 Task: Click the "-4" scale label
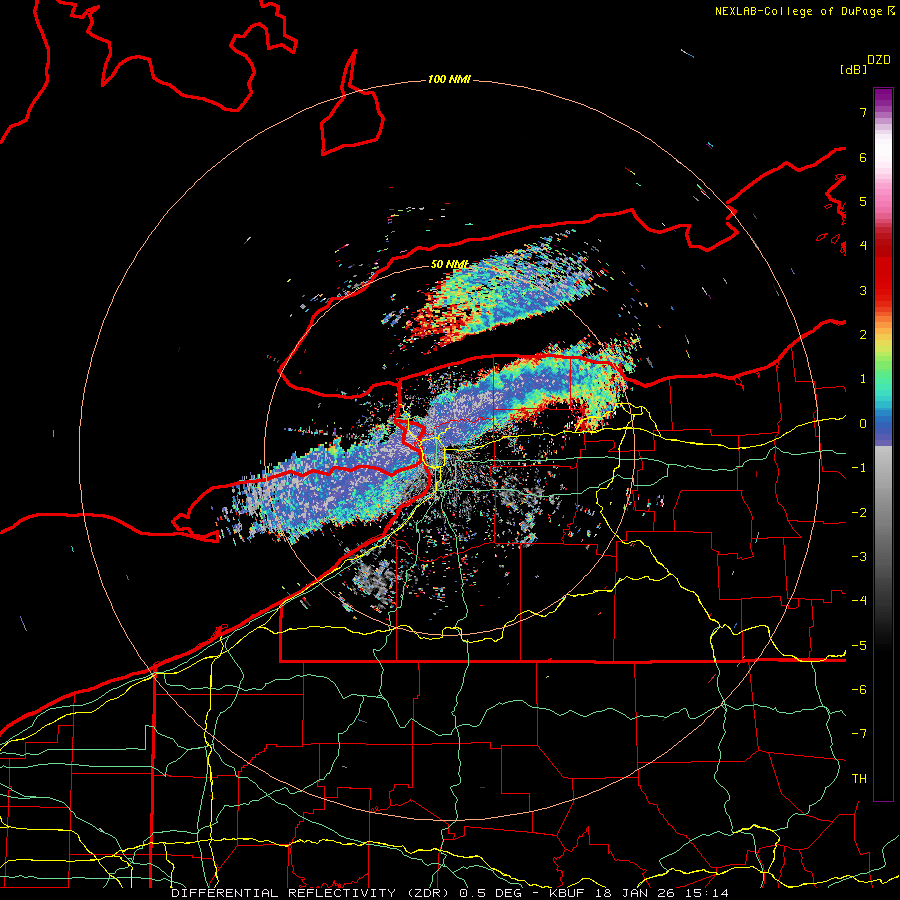(x=859, y=601)
